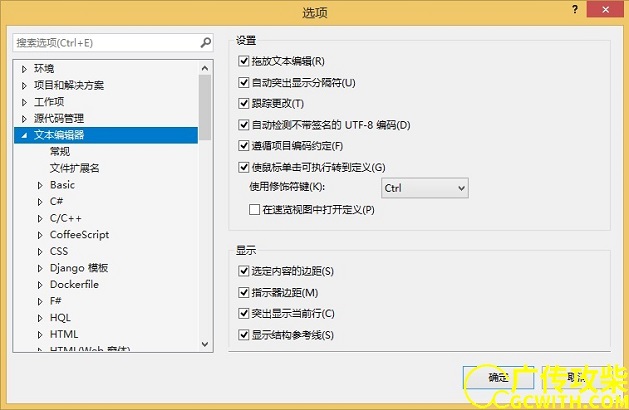Select the CSS tree item

(x=59, y=251)
